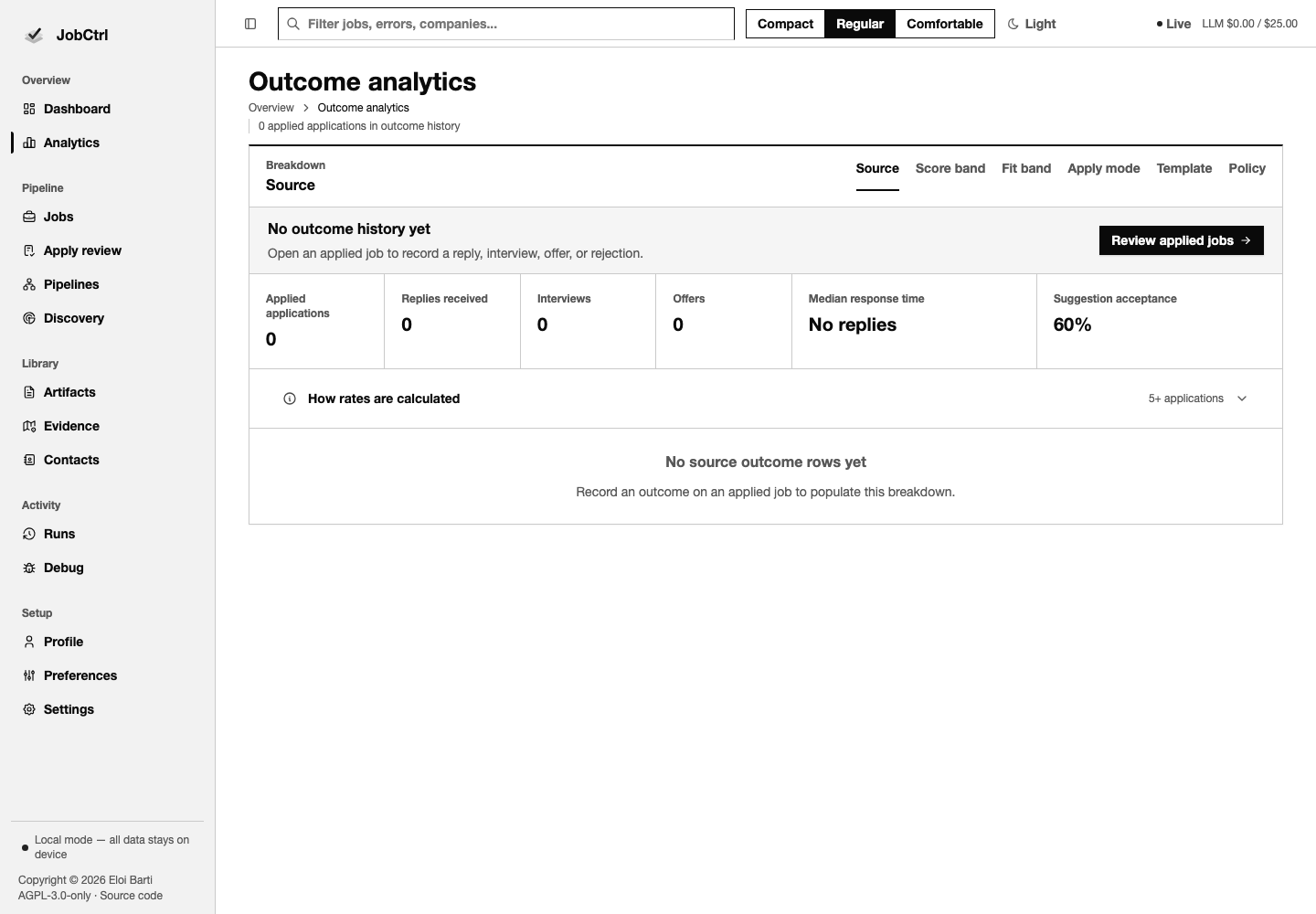Viewport: 1316px width, 914px height.
Task: Click the Settings gear icon
Action: pyautogui.click(x=29, y=709)
